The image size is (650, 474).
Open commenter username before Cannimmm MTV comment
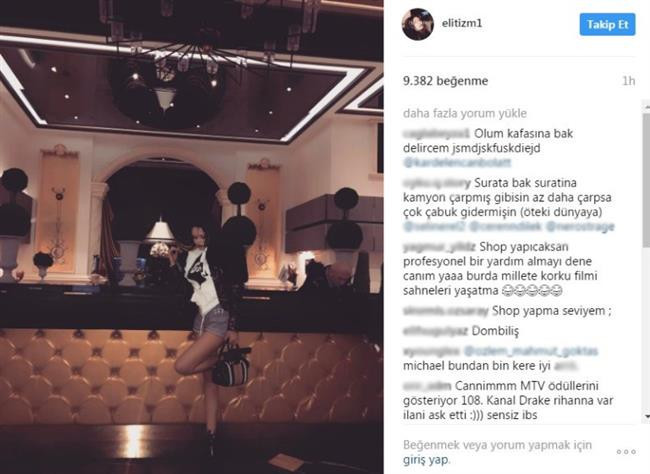(x=427, y=386)
